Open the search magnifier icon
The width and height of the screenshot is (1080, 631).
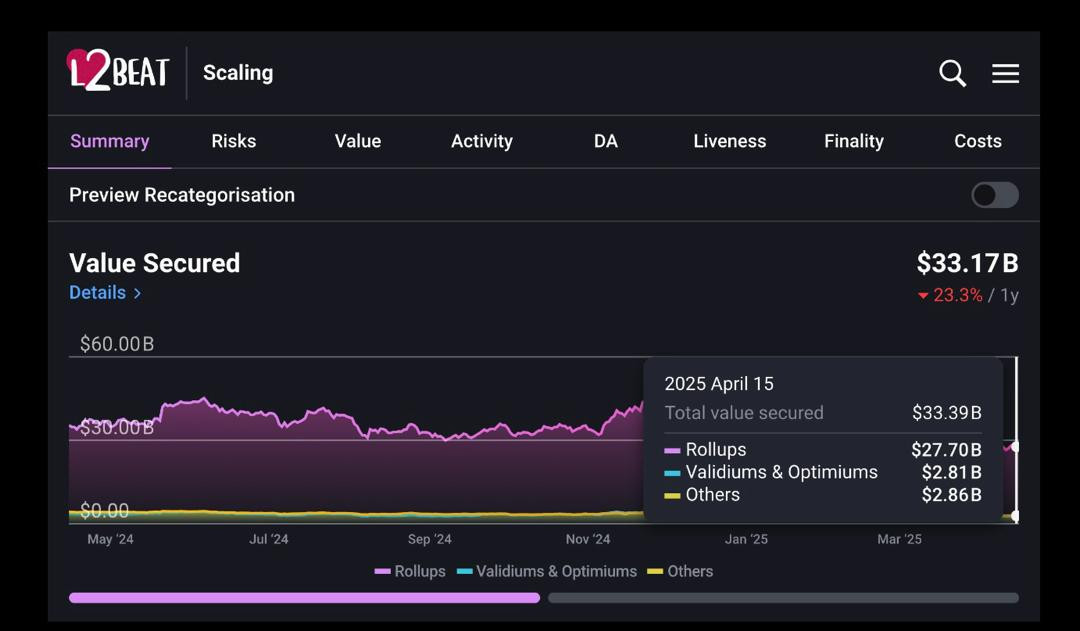[x=952, y=73]
